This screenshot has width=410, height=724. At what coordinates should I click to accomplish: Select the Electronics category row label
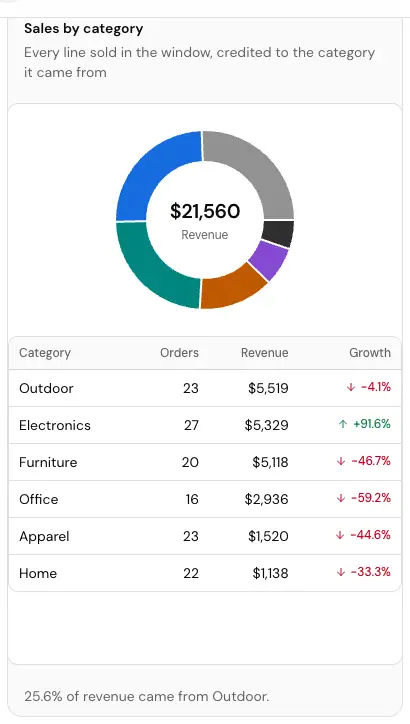55,425
